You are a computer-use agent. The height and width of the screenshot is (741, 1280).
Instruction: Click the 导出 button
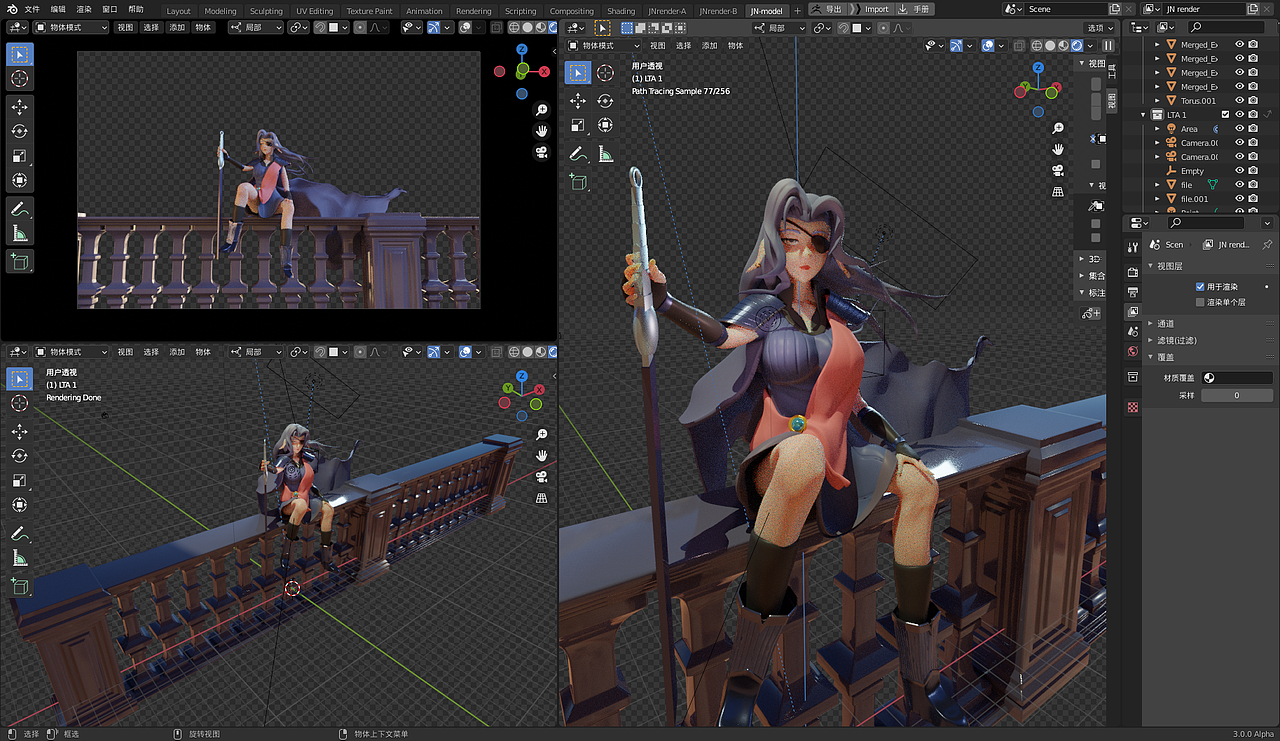(x=828, y=9)
